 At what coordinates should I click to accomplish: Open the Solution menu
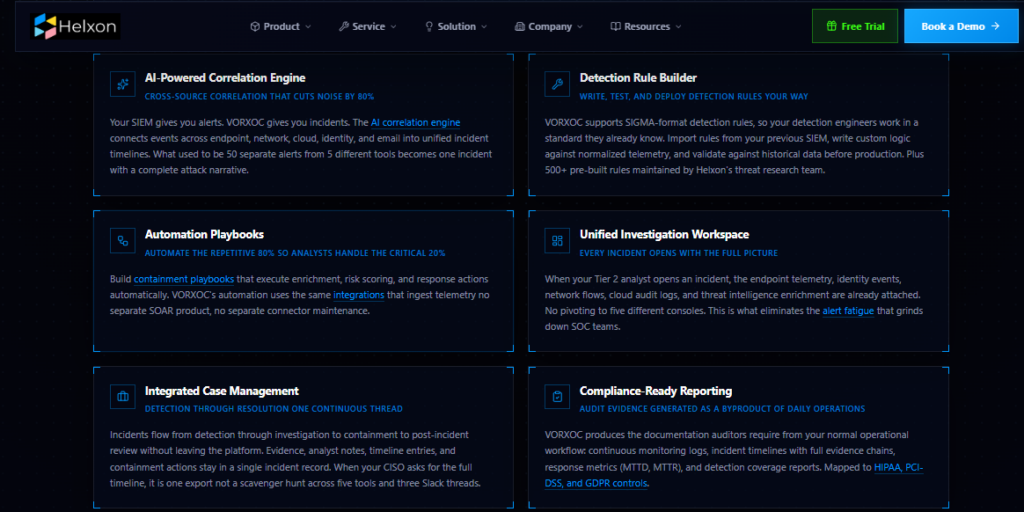[456, 27]
